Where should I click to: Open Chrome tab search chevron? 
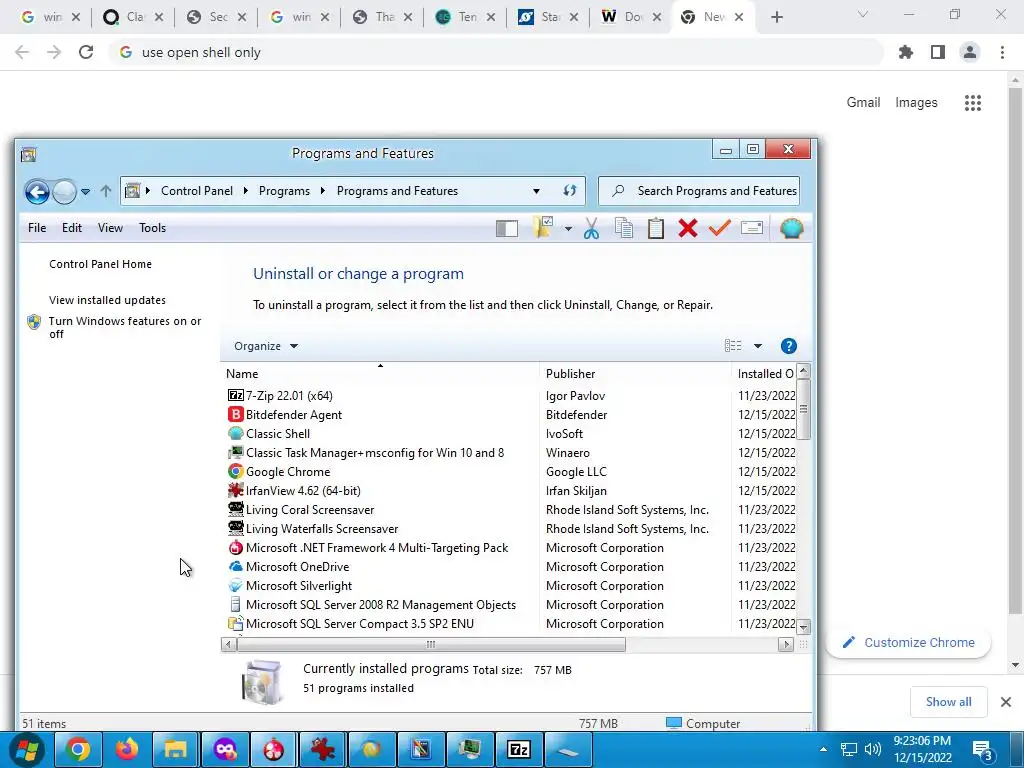[862, 14]
